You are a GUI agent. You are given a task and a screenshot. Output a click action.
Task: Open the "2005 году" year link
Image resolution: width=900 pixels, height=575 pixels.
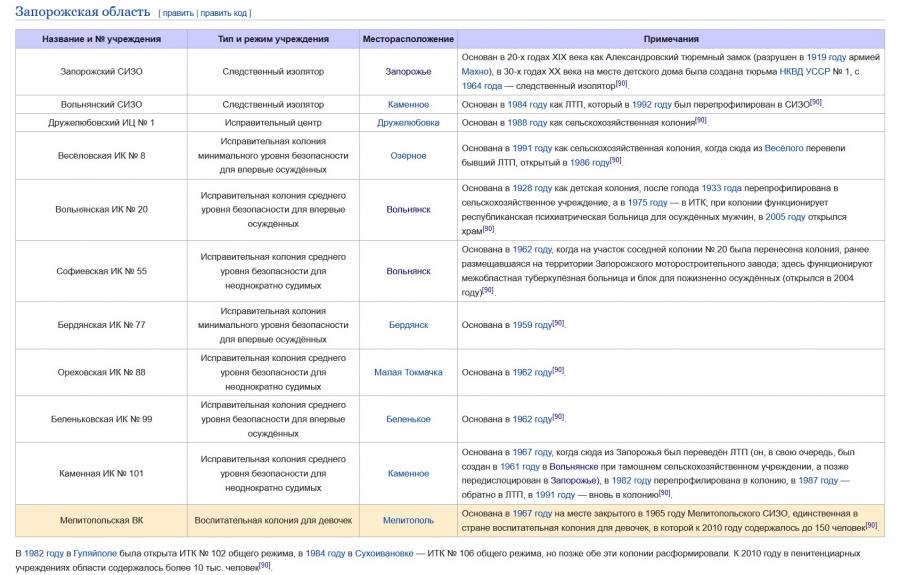[x=787, y=217]
